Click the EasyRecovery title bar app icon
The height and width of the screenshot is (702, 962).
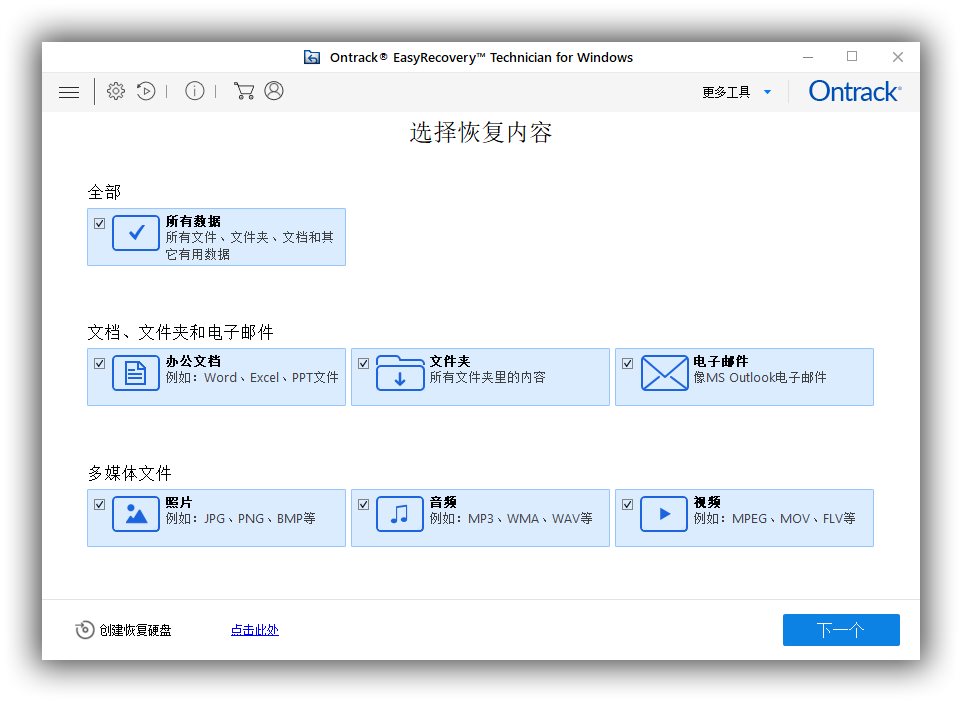(x=312, y=57)
